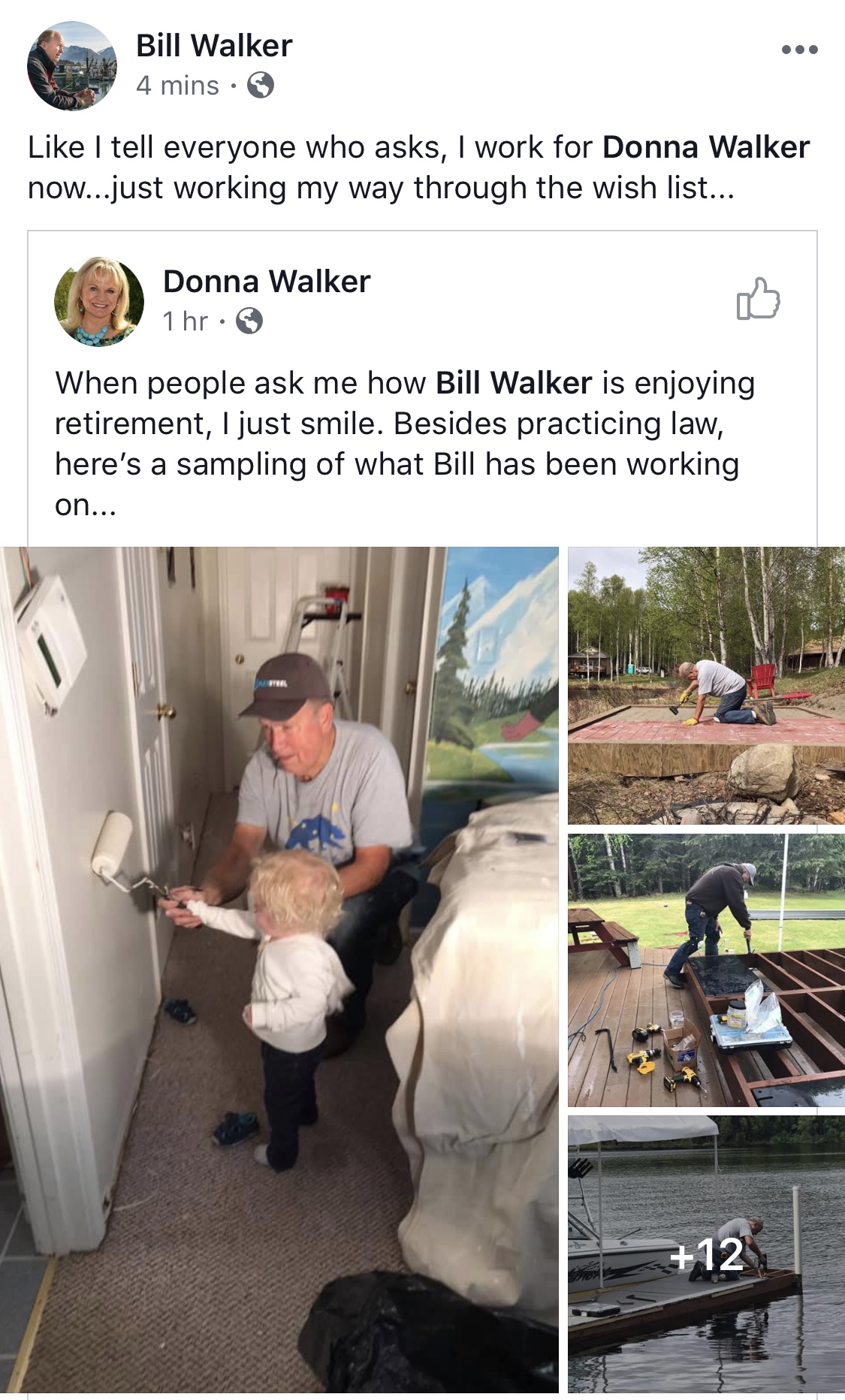View the photo of laying red patio bricks
The image size is (845, 1400).
(x=706, y=686)
